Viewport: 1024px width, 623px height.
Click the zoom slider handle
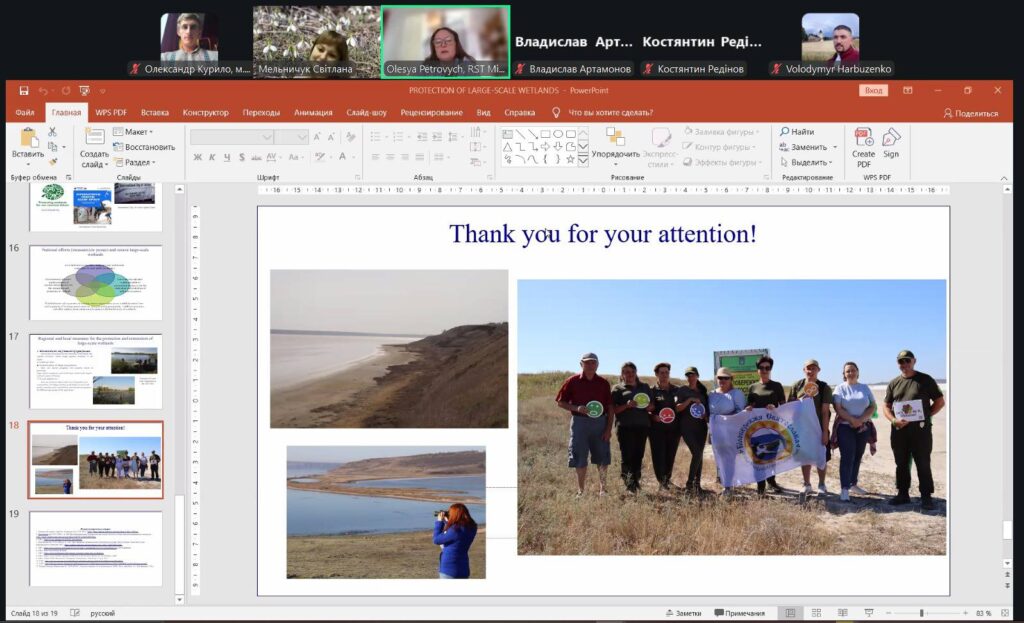point(921,613)
